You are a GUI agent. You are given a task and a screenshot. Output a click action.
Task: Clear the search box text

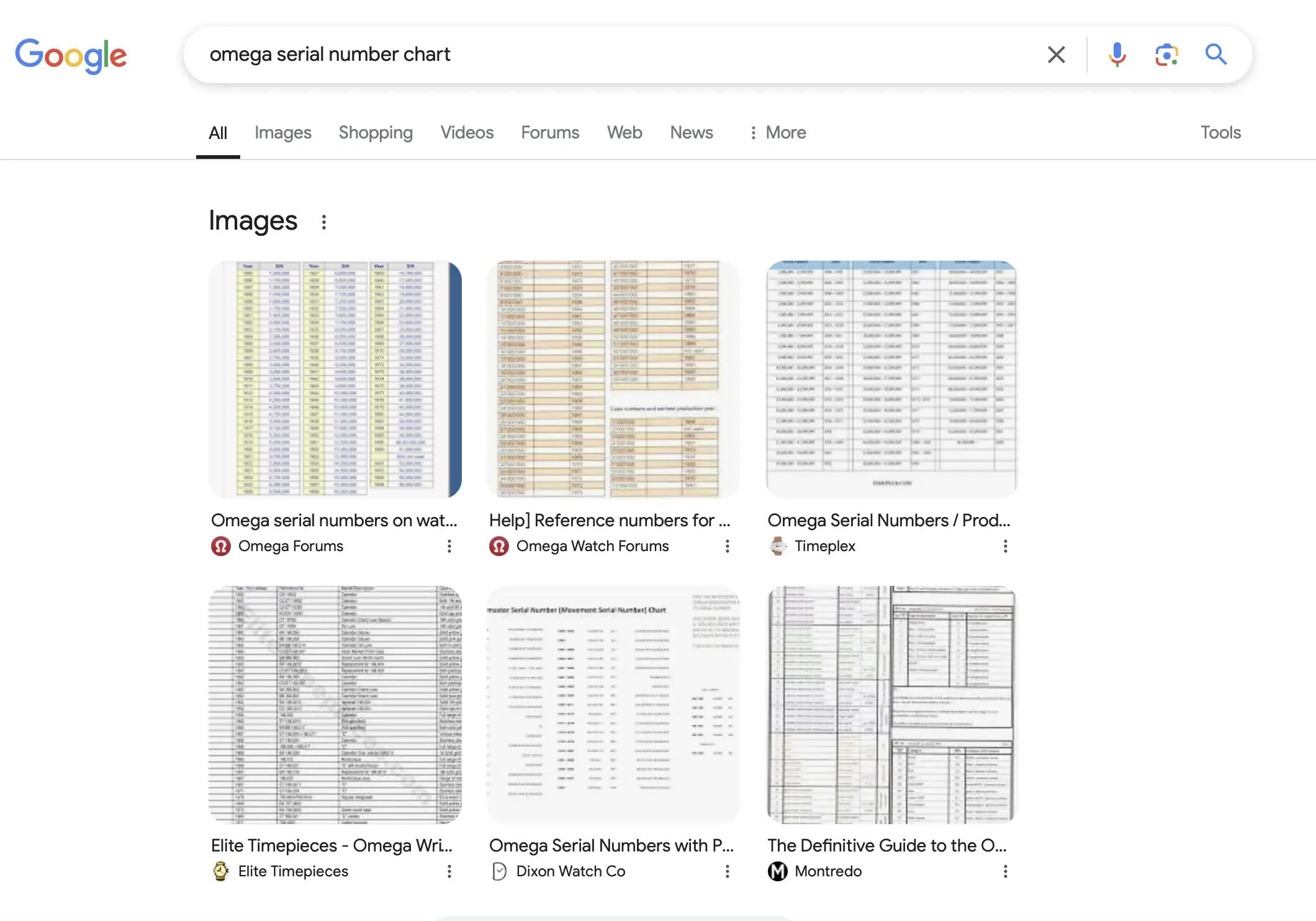coord(1056,55)
